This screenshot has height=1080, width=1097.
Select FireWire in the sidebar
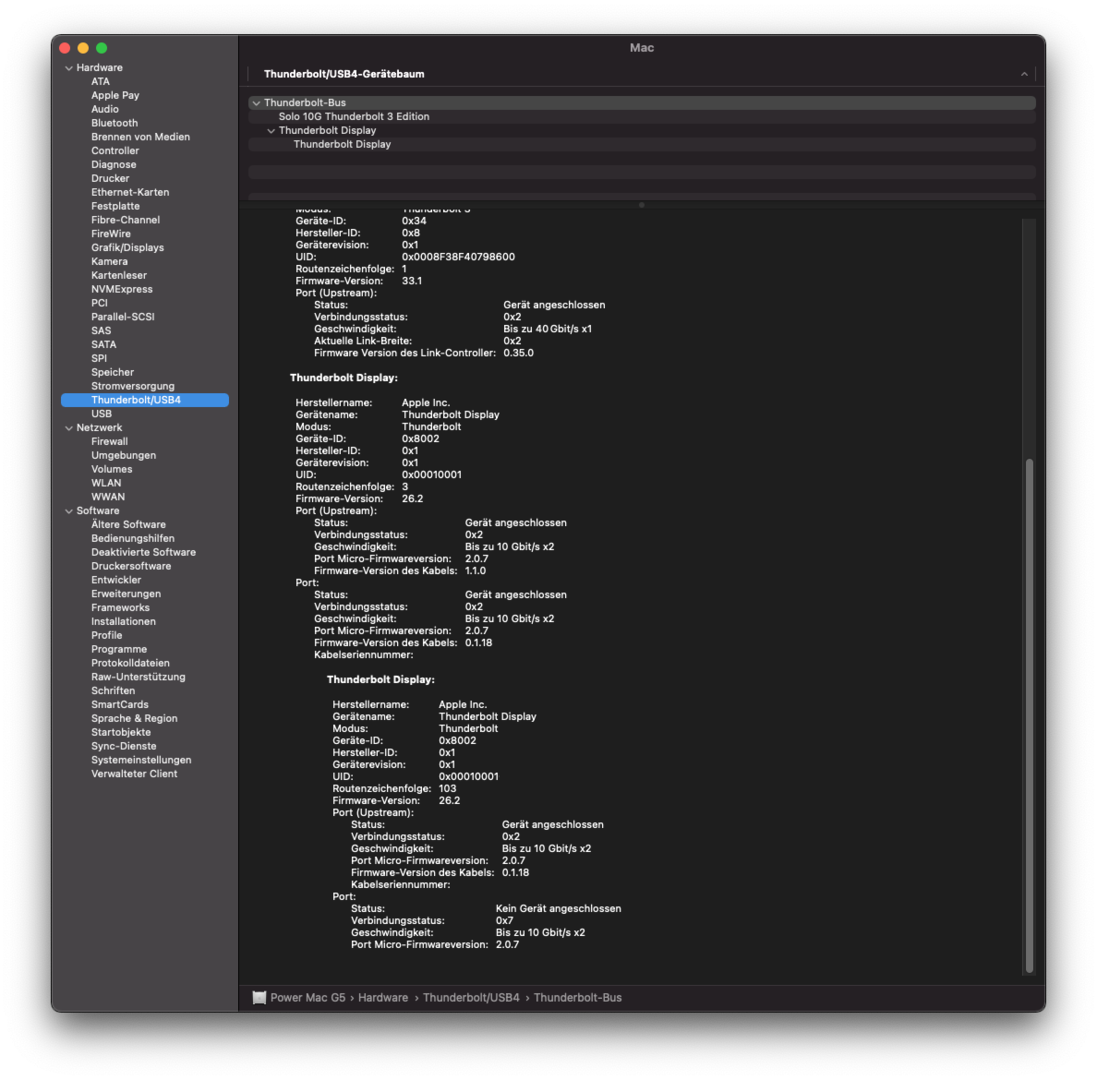[111, 234]
